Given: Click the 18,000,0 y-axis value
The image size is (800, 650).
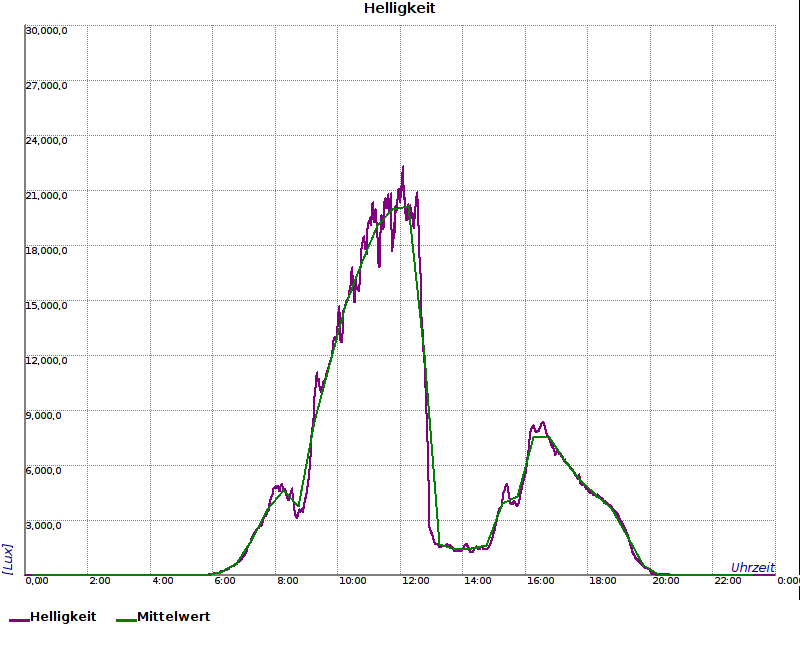Looking at the screenshot, I should coord(46,251).
